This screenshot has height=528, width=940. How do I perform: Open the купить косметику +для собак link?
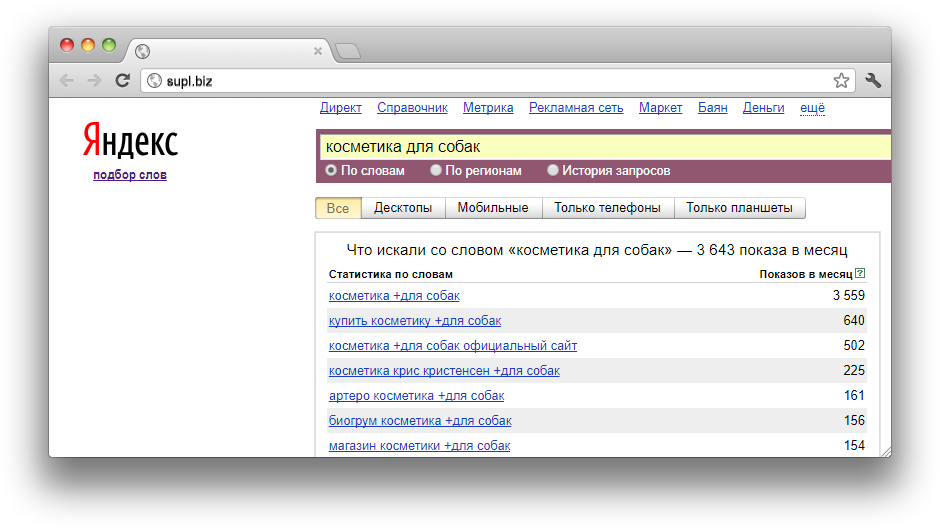point(415,321)
